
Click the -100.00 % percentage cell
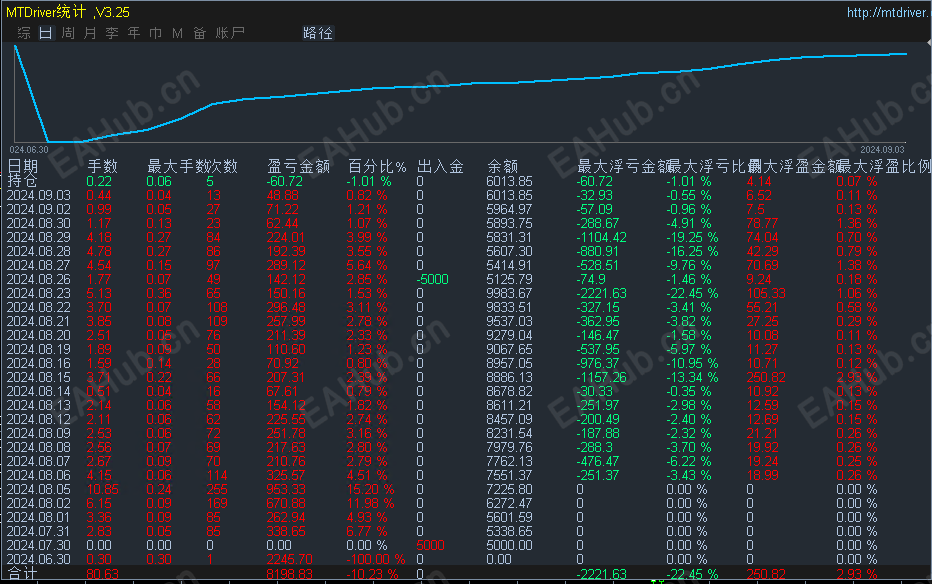coord(376,560)
